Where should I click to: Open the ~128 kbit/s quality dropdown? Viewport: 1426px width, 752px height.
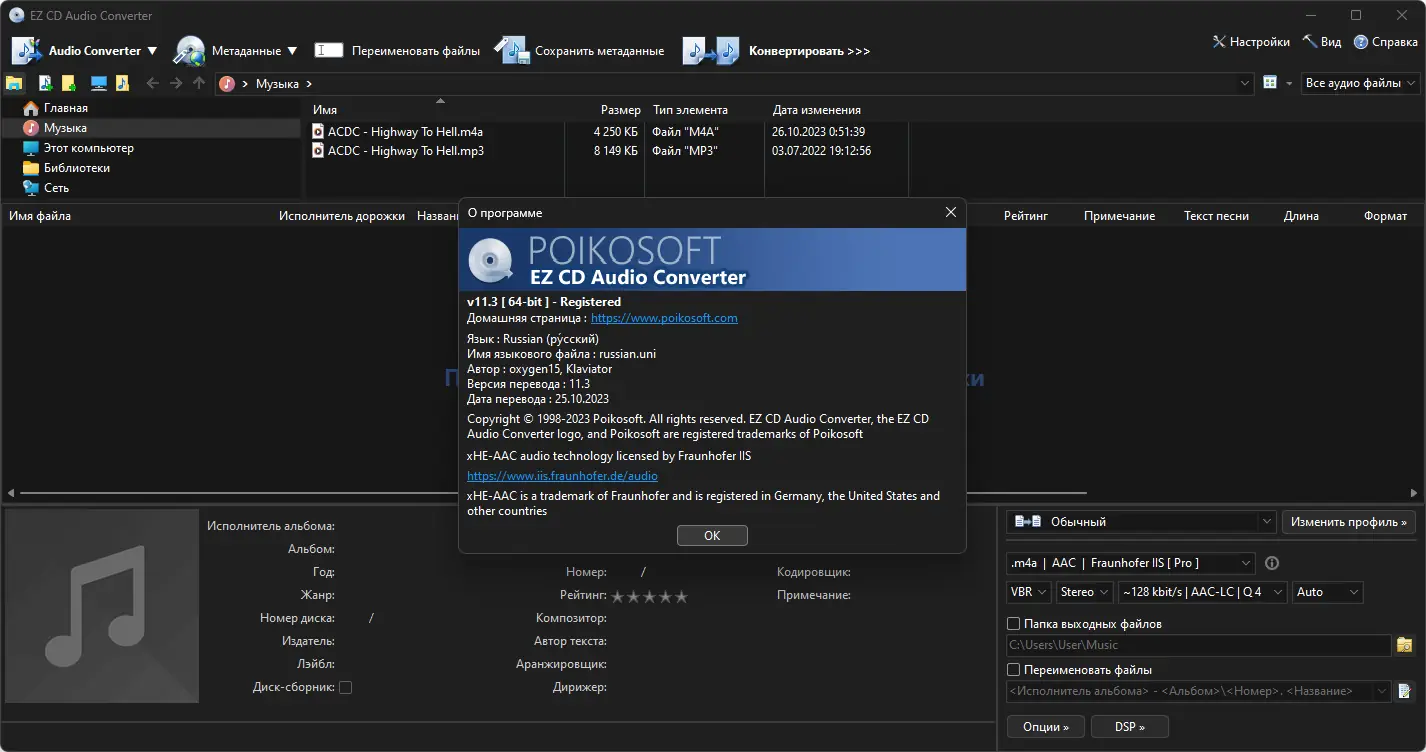pos(1203,592)
